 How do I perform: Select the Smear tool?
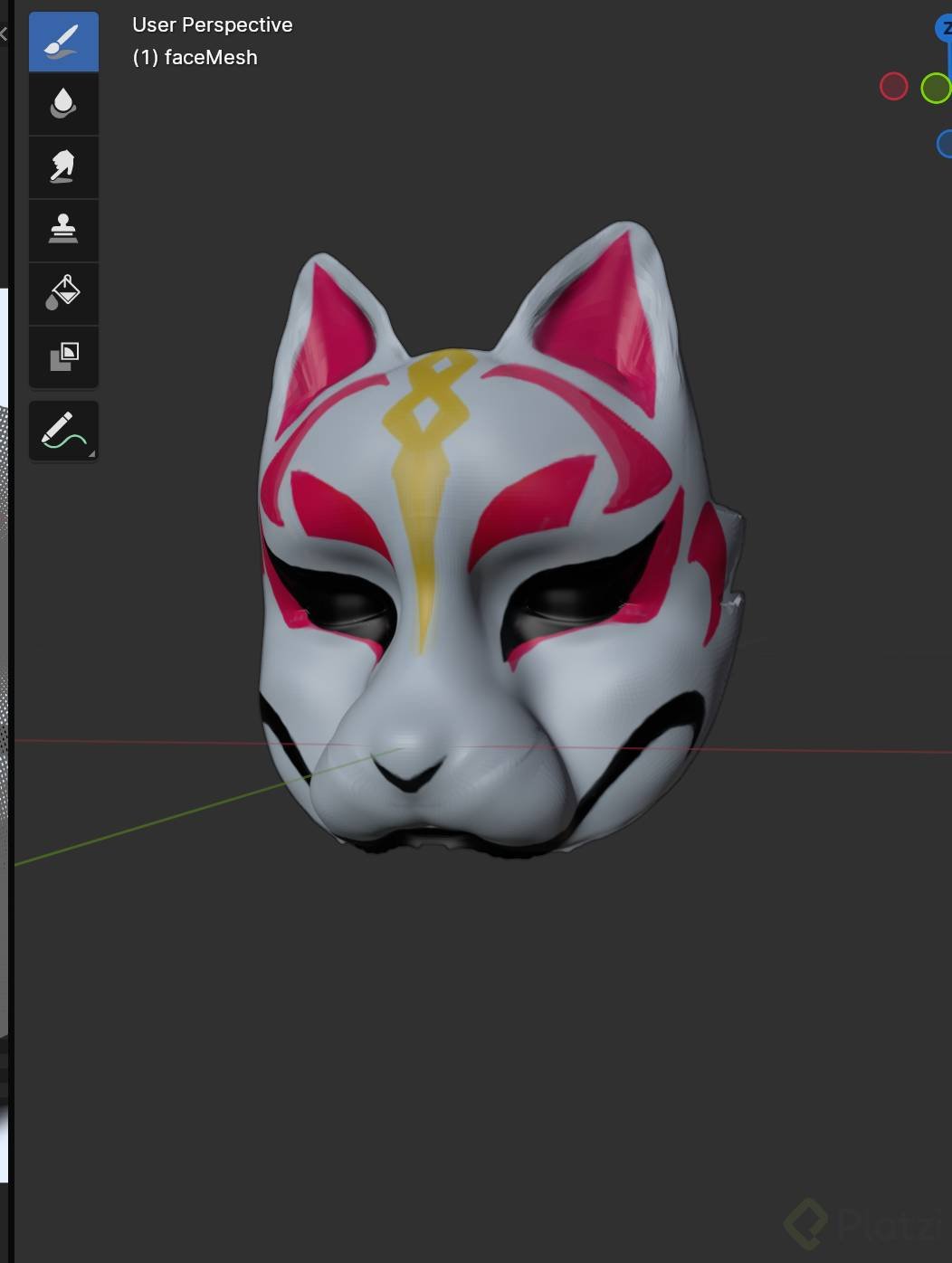coord(63,167)
